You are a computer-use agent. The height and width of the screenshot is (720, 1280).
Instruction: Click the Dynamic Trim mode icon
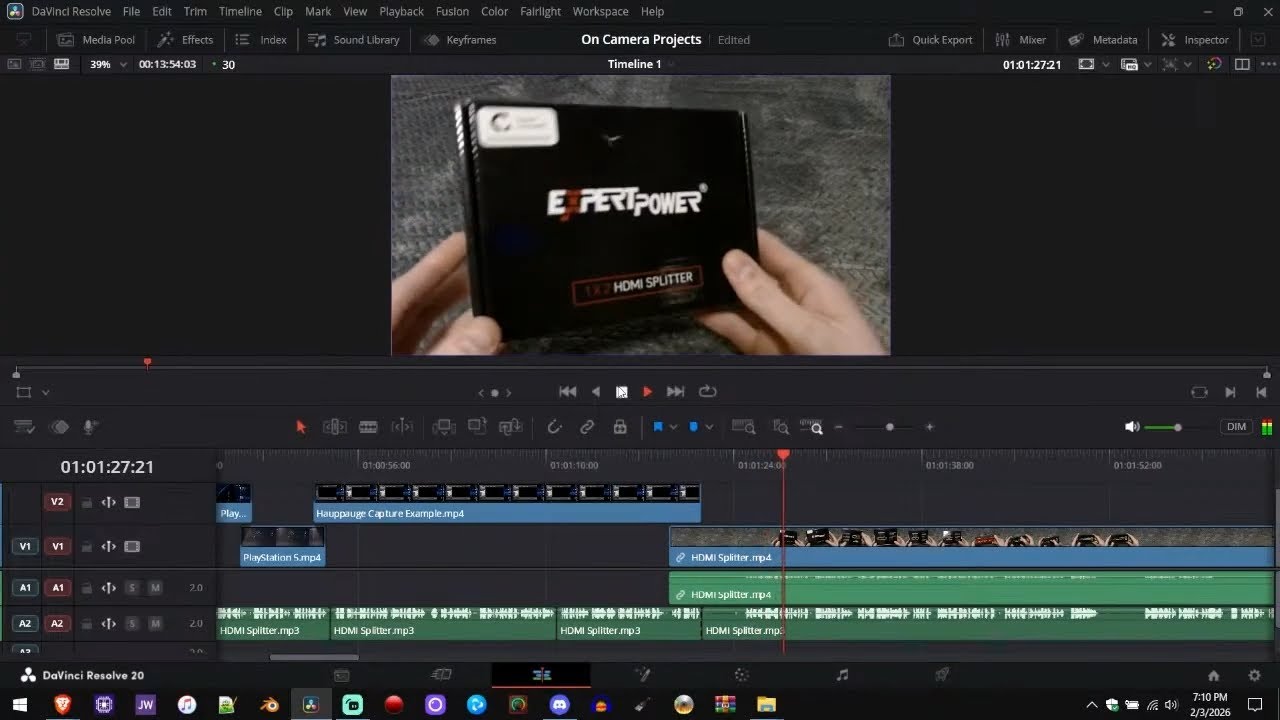click(401, 427)
